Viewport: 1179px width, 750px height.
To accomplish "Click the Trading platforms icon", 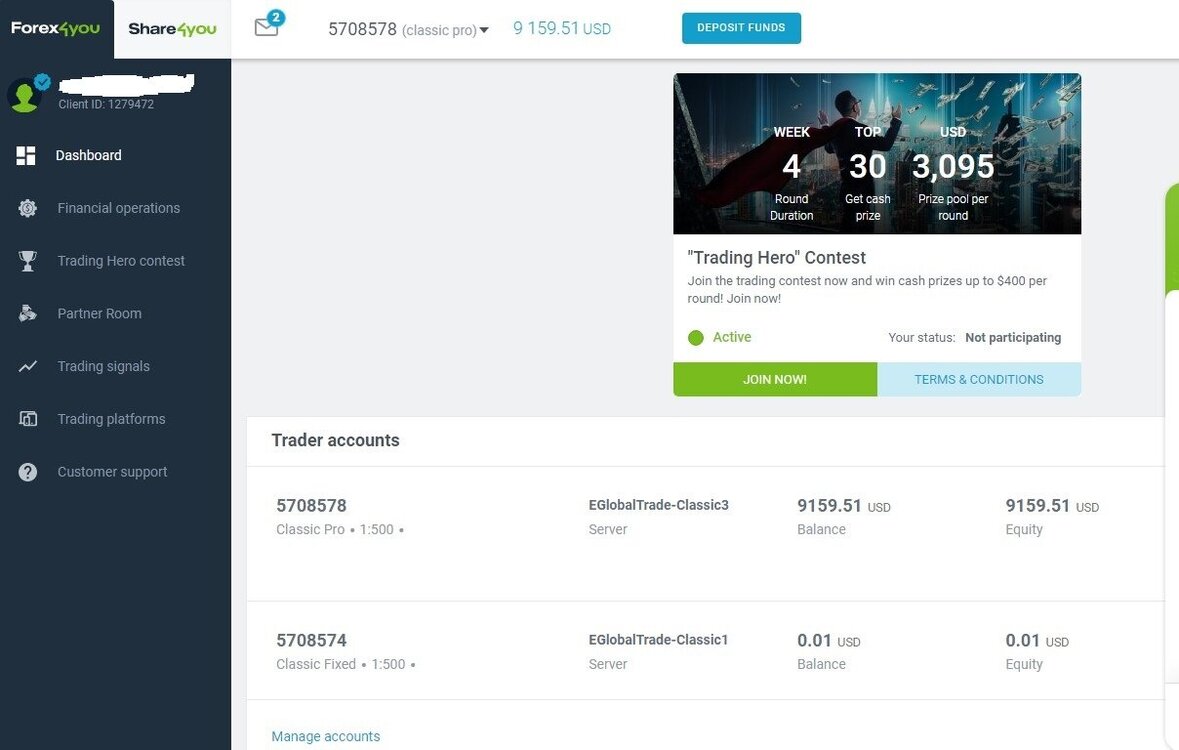I will (28, 419).
